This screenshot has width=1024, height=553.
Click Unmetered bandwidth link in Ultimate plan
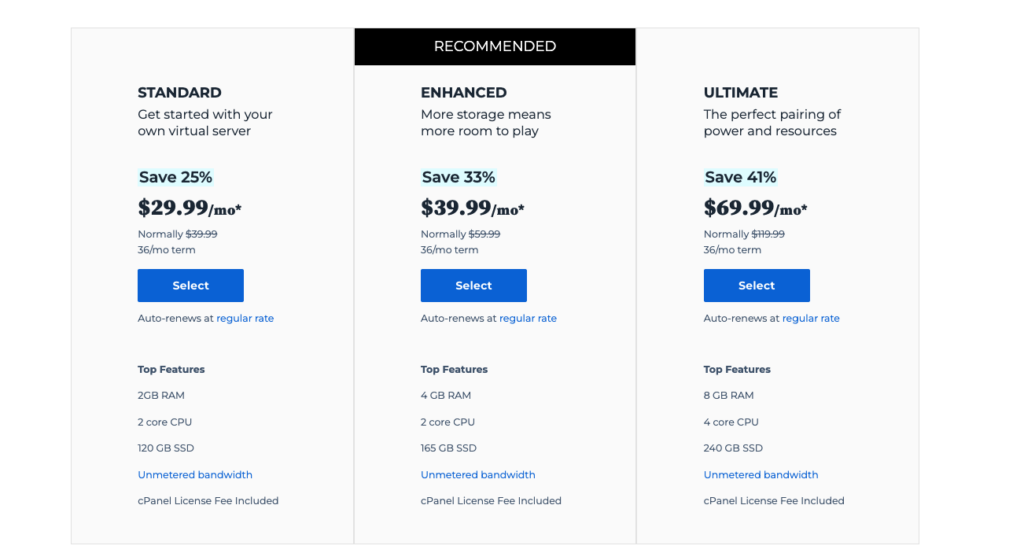click(x=760, y=475)
